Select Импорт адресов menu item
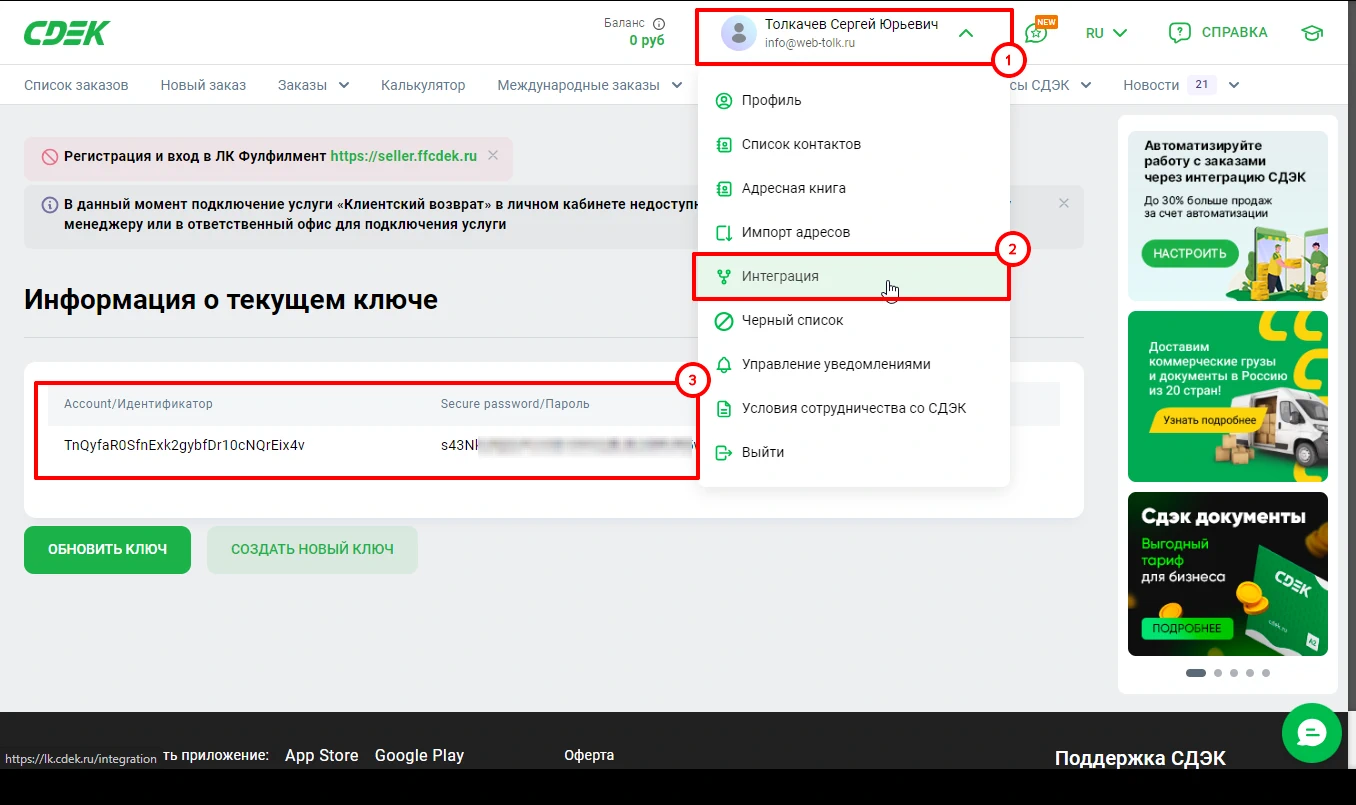1356x805 pixels. [854, 232]
